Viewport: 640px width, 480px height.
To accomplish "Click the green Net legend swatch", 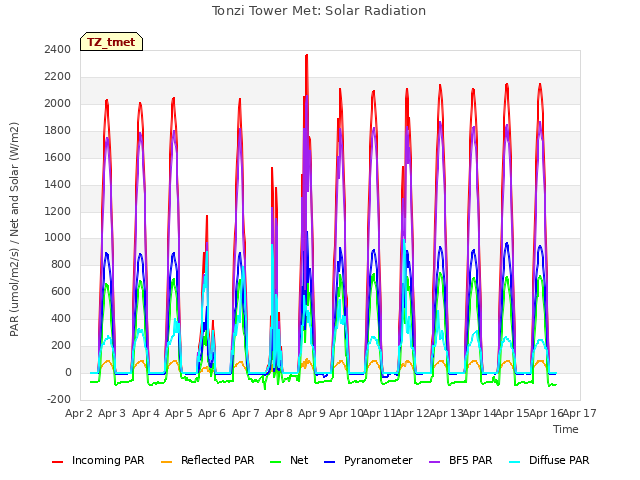I will [x=276, y=461].
